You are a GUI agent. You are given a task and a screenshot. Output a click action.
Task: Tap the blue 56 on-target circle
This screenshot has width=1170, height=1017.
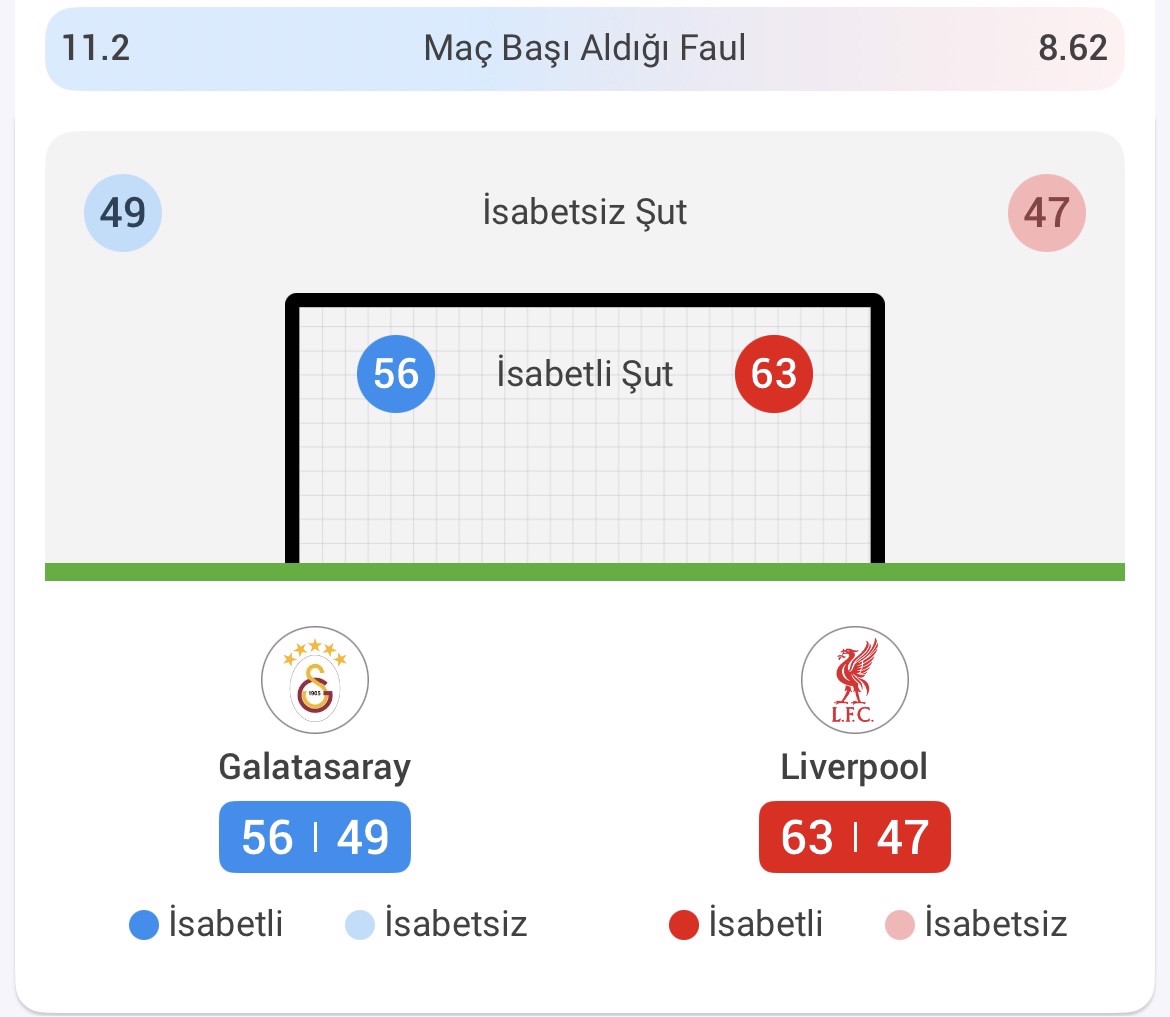click(x=396, y=374)
